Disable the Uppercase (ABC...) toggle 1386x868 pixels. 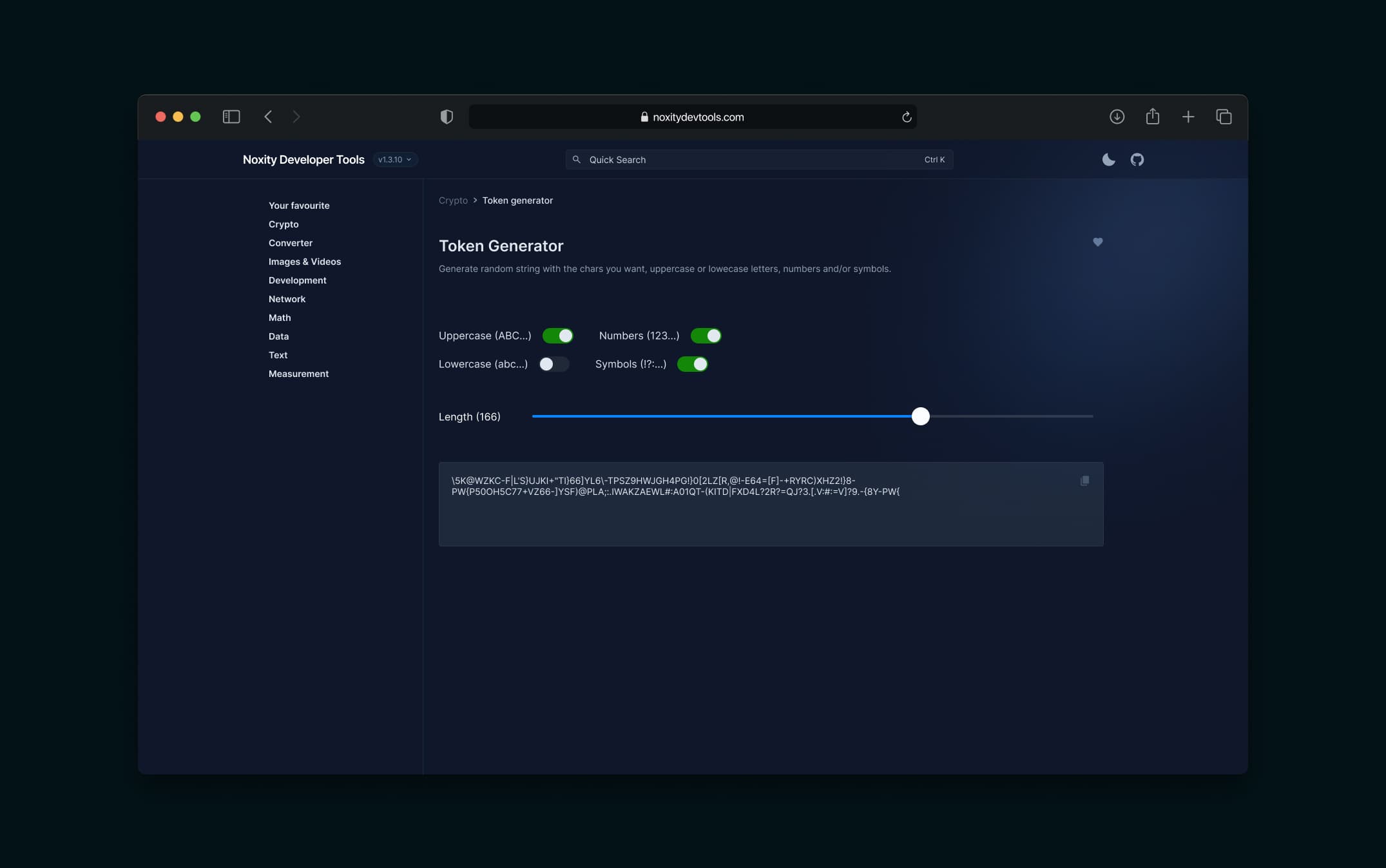pyautogui.click(x=558, y=336)
